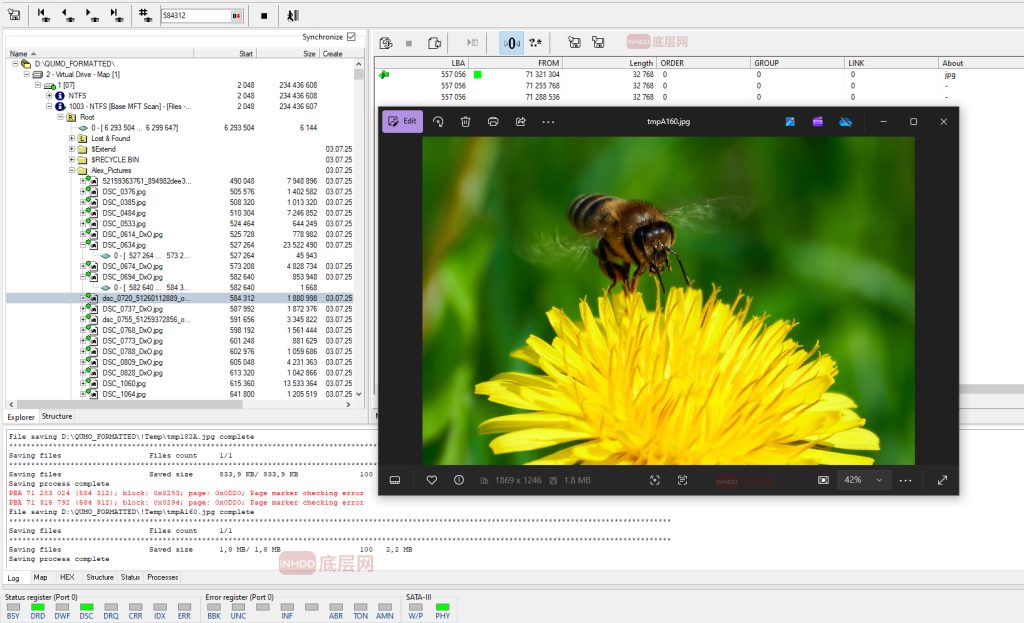This screenshot has height=623, width=1024.
Task: Rotate the image in photo viewer
Action: (438, 121)
